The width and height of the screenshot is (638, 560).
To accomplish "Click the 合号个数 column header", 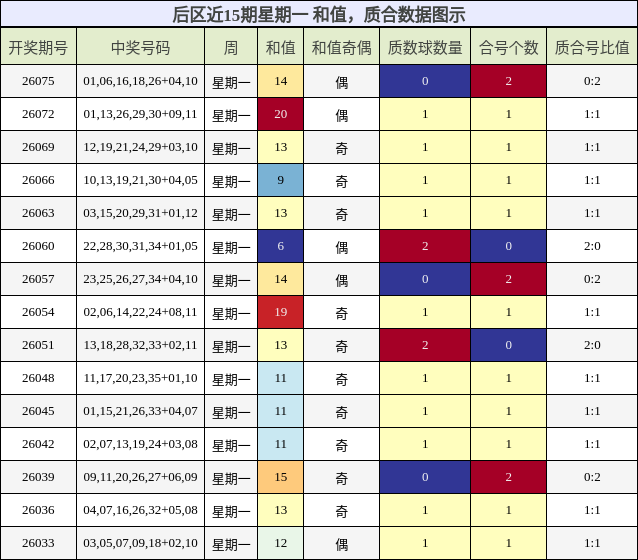I will coord(509,47).
